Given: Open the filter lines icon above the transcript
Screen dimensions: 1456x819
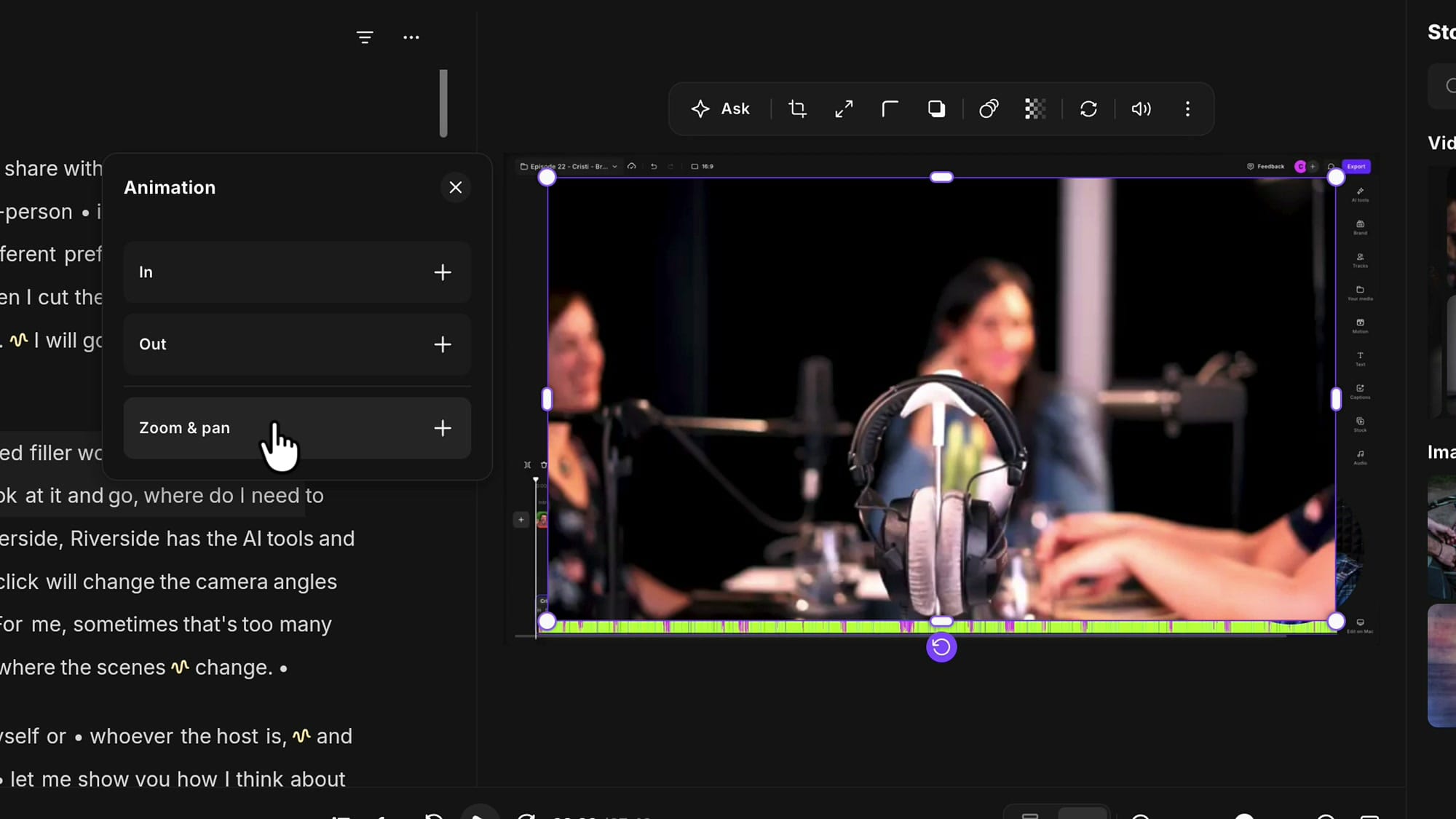Looking at the screenshot, I should tap(365, 37).
